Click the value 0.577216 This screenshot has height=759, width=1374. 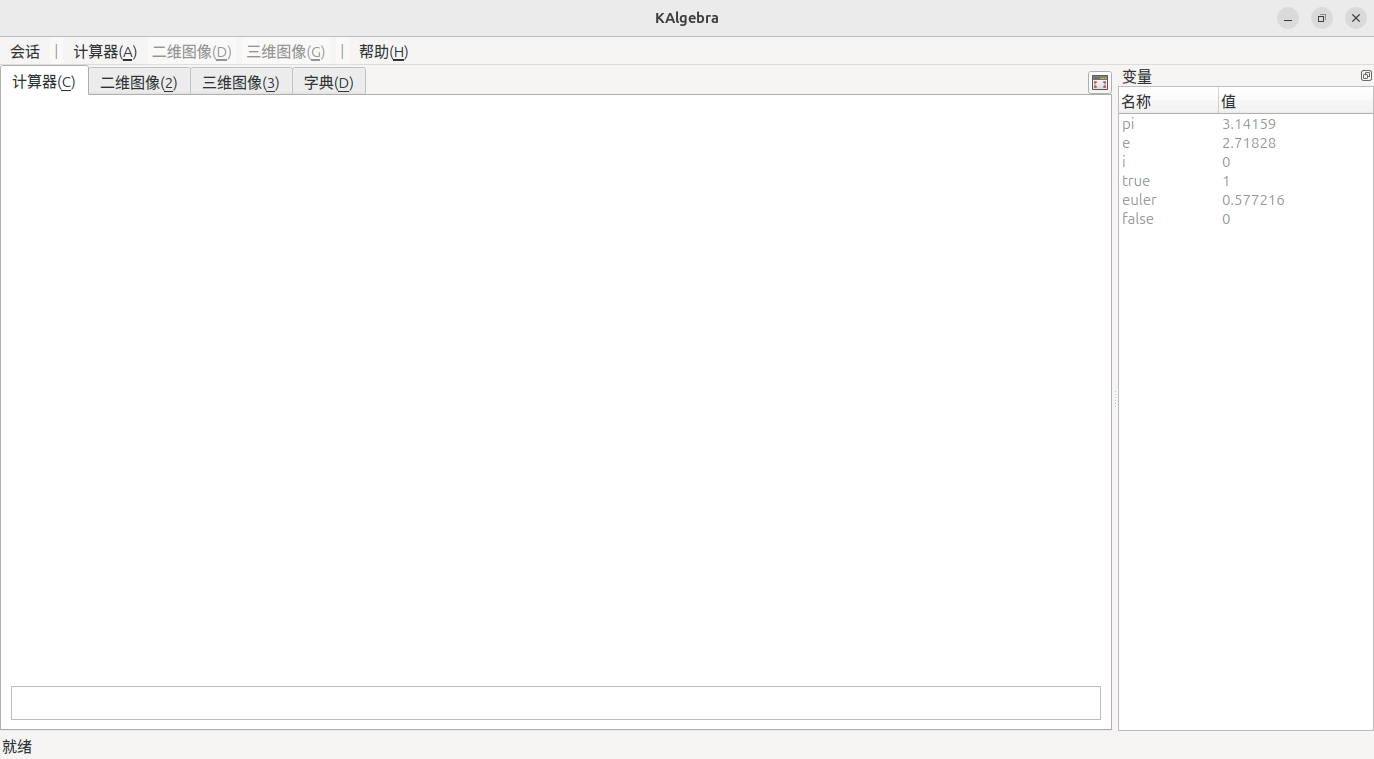click(1253, 200)
